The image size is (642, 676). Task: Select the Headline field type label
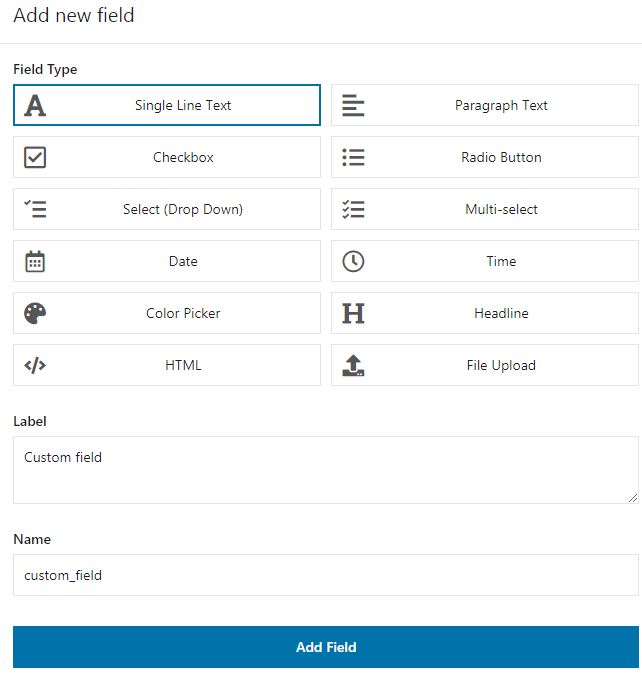[x=501, y=313]
